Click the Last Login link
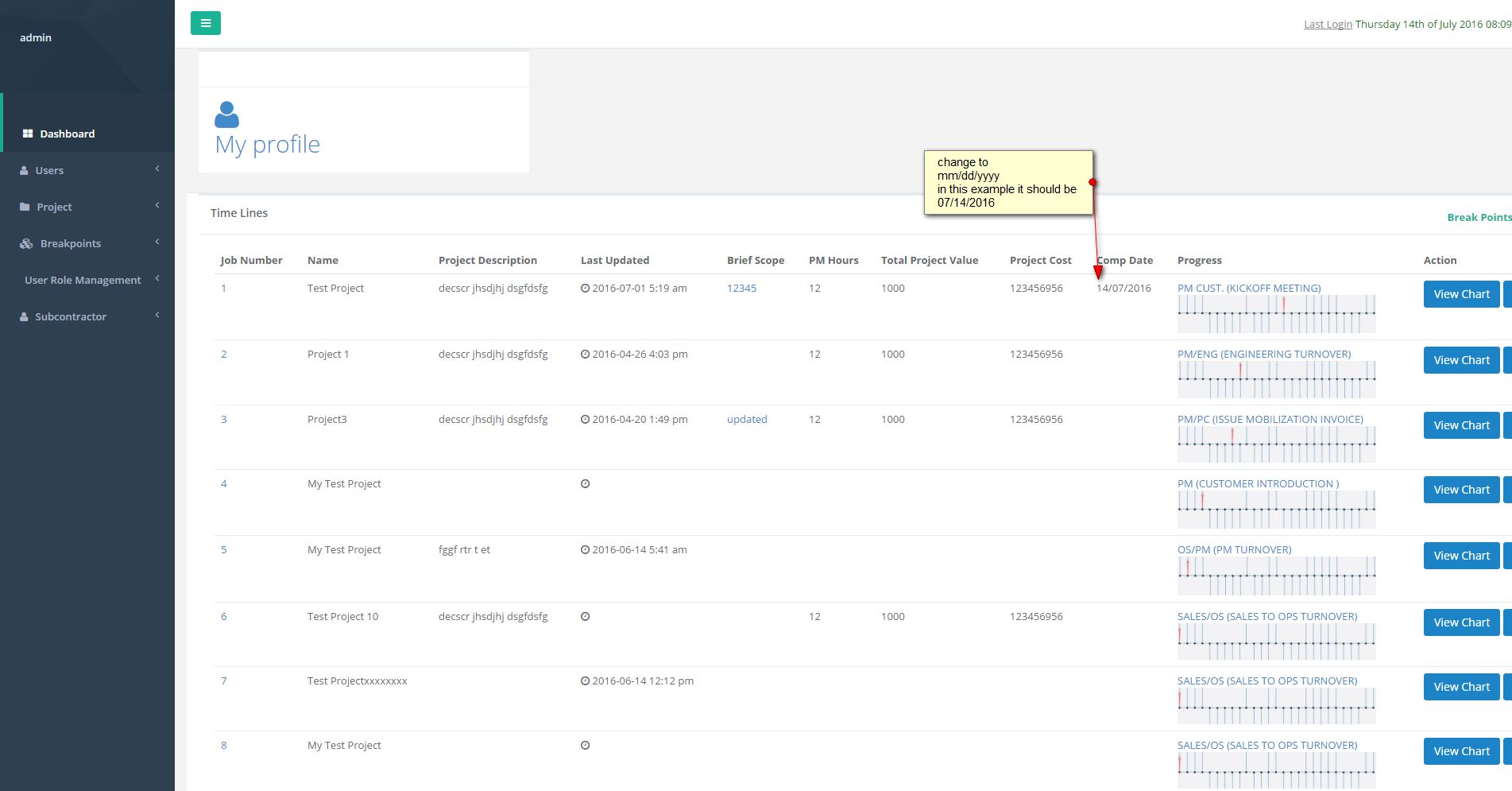This screenshot has width=1512, height=791. click(x=1328, y=24)
